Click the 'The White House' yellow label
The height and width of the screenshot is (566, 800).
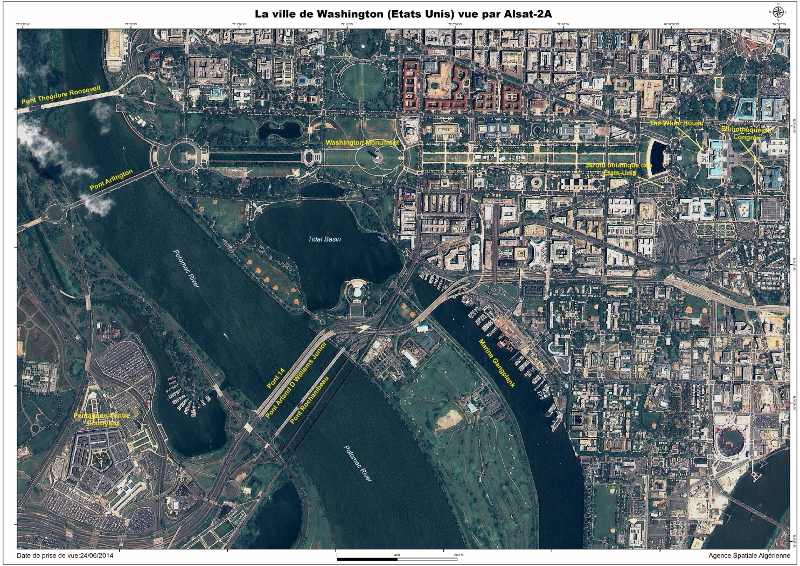(x=677, y=124)
